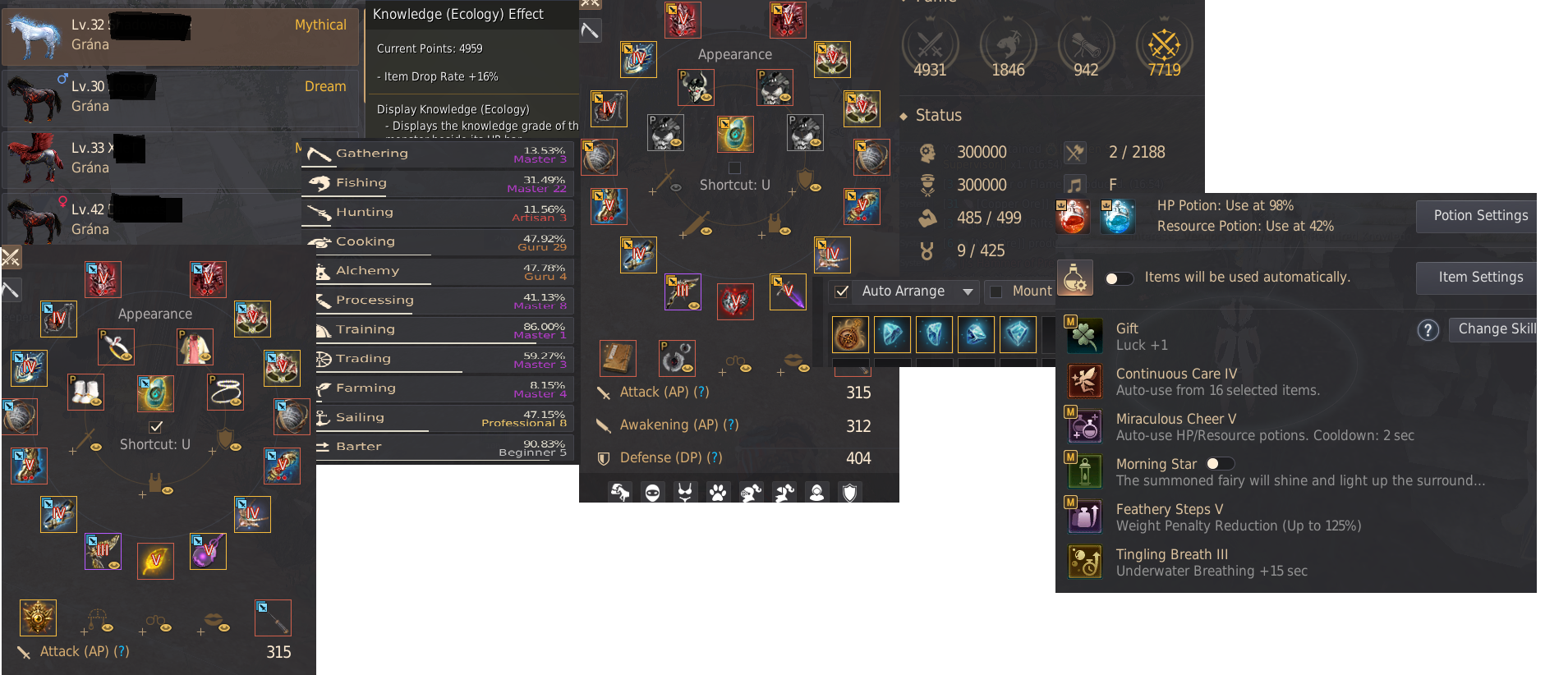Open Item Settings
Viewport: 1568px width, 675px height.
[x=1478, y=278]
